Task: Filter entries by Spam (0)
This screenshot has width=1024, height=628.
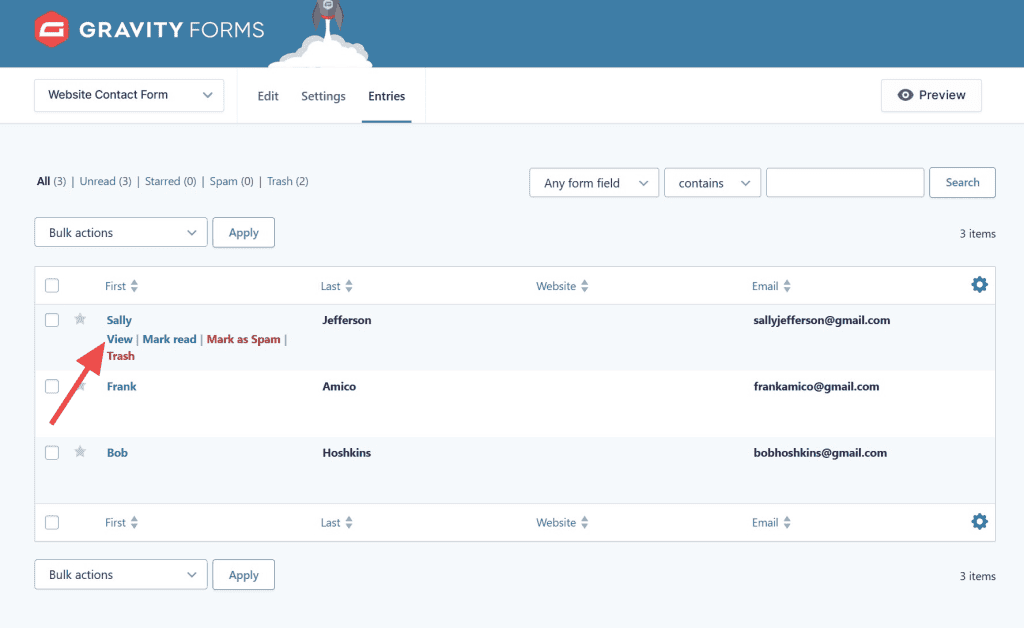Action: 231,181
